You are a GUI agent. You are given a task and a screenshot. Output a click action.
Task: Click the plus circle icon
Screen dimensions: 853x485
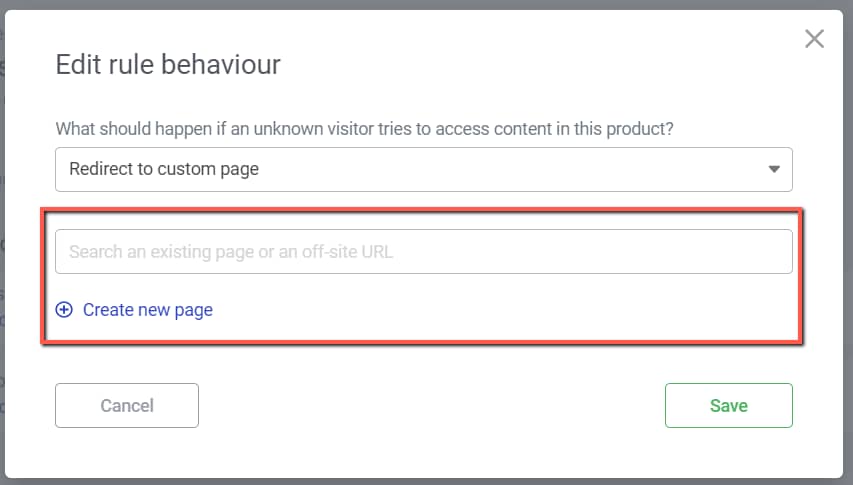pos(64,310)
